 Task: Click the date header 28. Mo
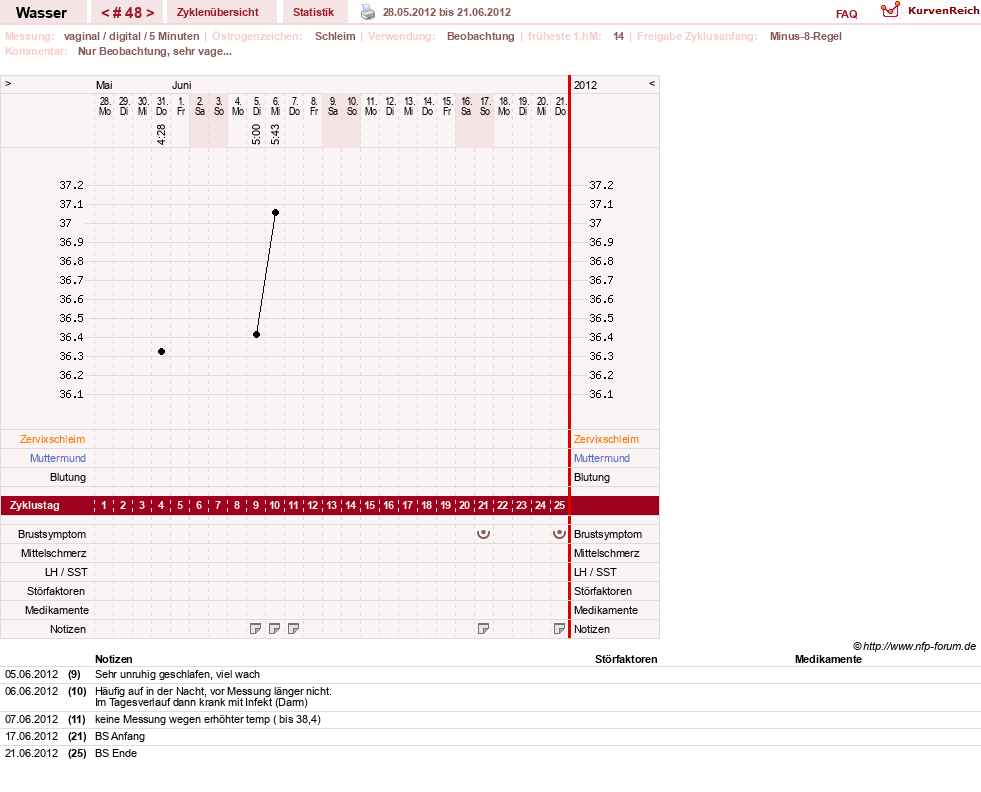click(x=105, y=106)
